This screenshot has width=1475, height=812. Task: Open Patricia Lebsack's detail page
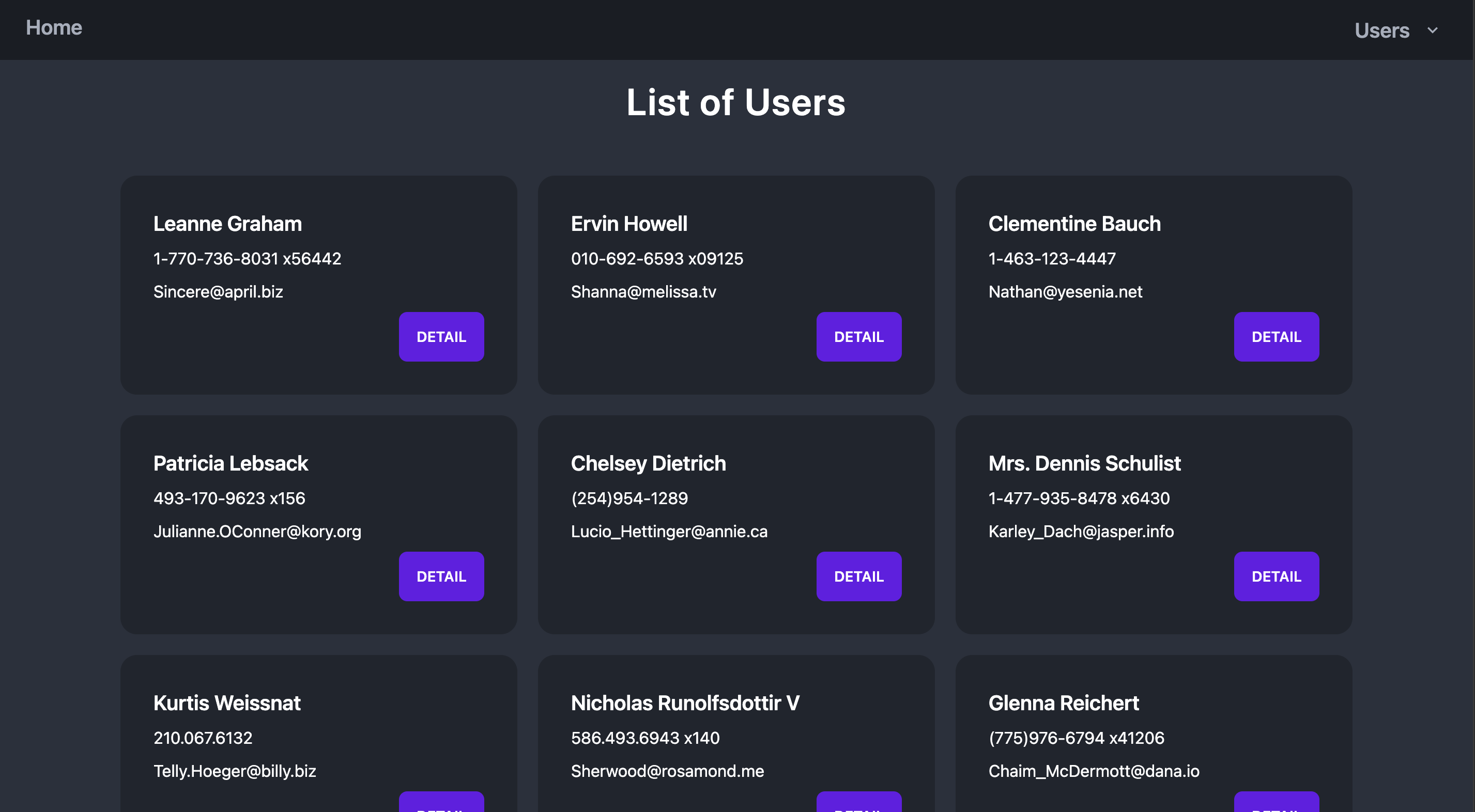coord(441,576)
